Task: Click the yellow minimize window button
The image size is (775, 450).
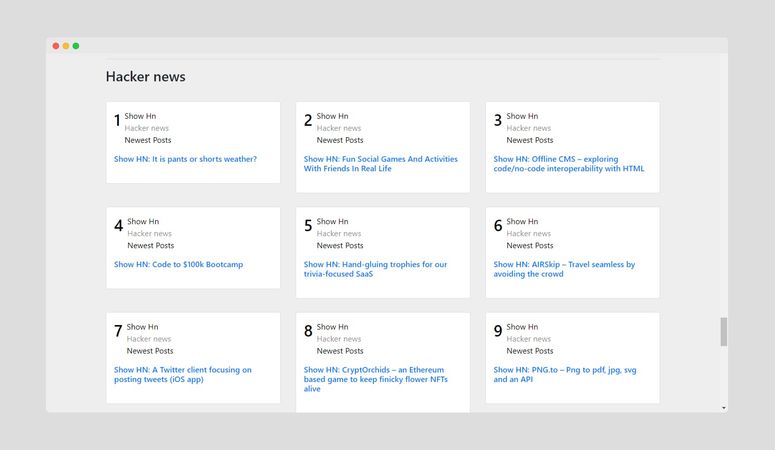Action: pyautogui.click(x=66, y=46)
